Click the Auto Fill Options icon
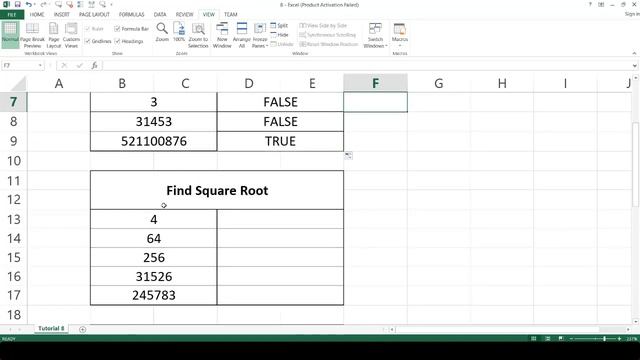The image size is (640, 360). pos(348,156)
